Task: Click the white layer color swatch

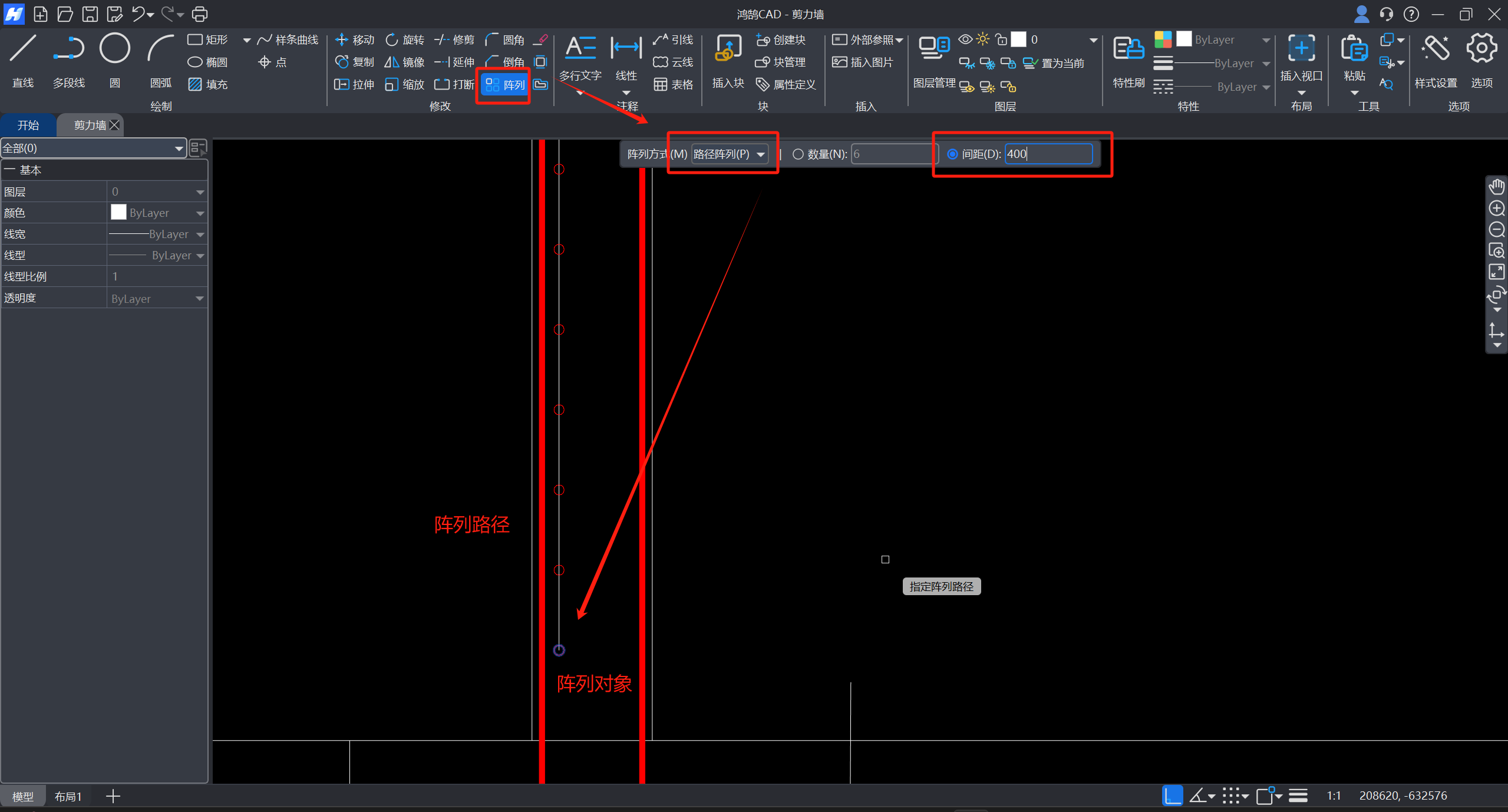Action: [1018, 39]
